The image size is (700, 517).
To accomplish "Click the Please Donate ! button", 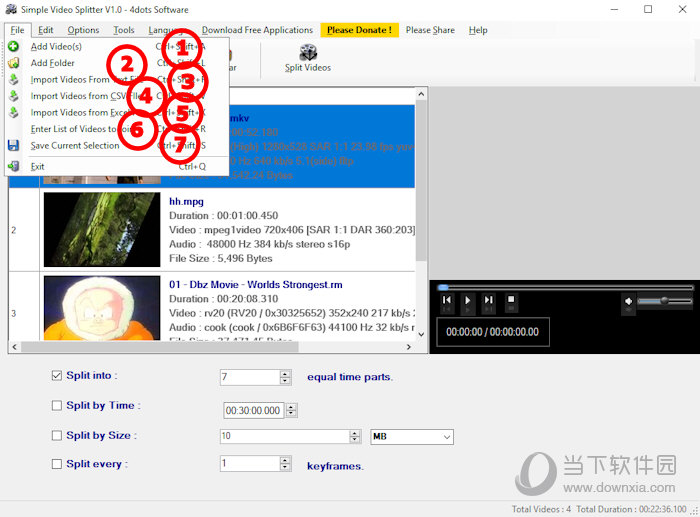I will click(x=359, y=30).
